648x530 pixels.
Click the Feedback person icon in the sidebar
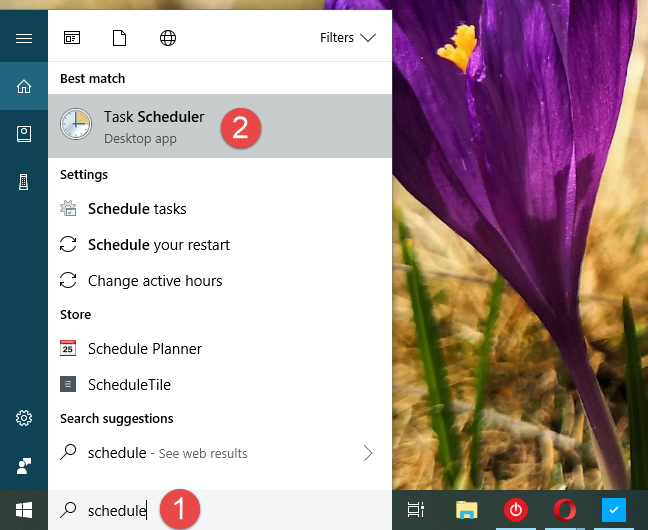coord(24,465)
